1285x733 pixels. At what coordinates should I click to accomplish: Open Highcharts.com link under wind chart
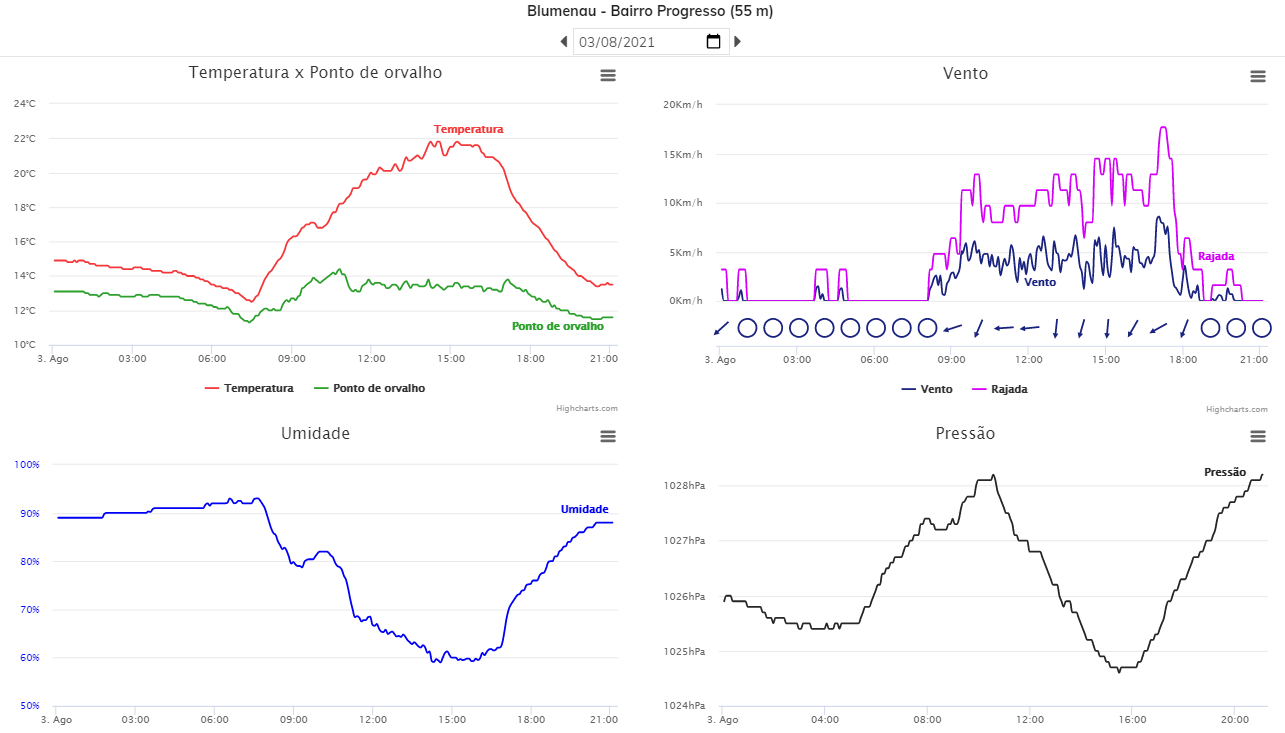click(x=1237, y=409)
